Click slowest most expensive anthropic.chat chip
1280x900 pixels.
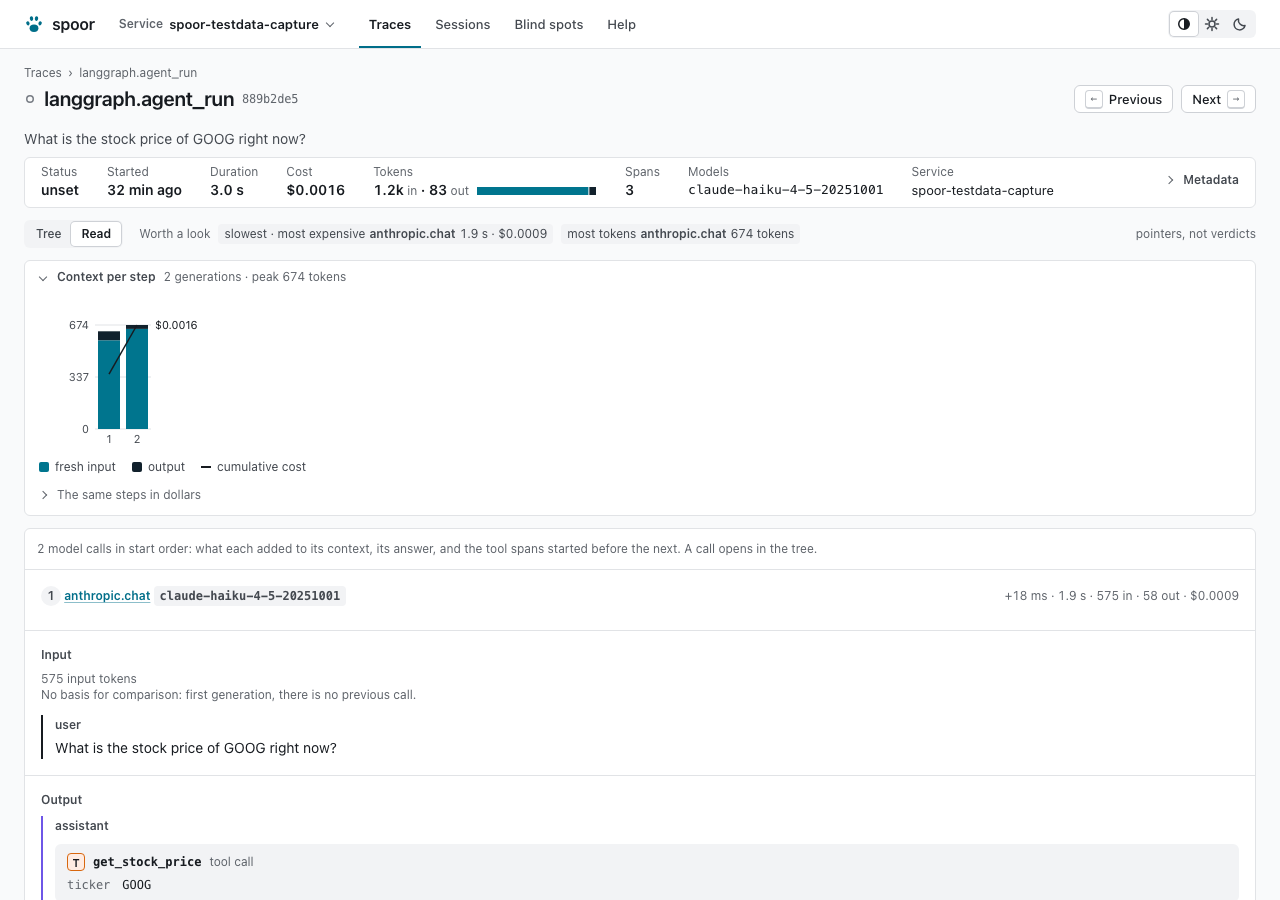386,234
